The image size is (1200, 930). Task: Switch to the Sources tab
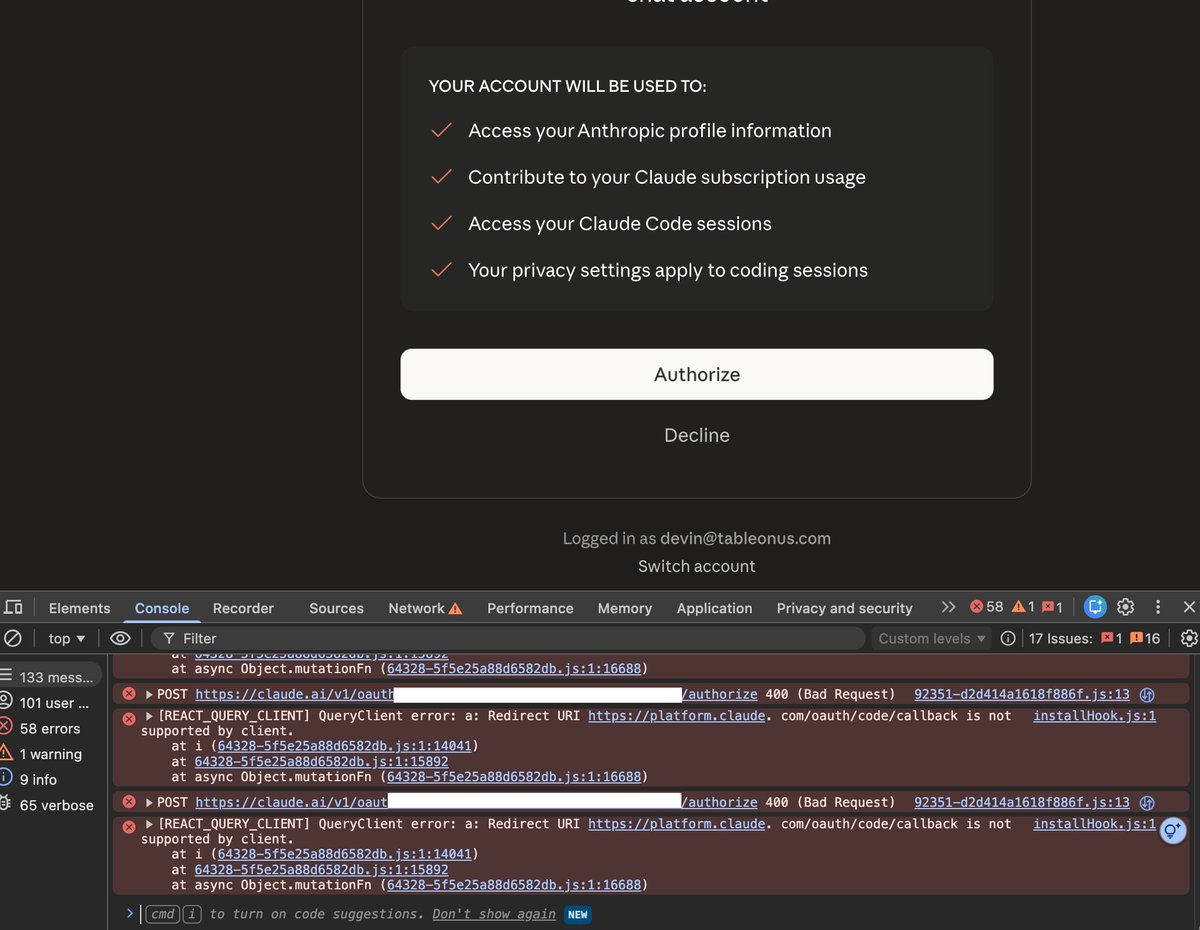336,608
